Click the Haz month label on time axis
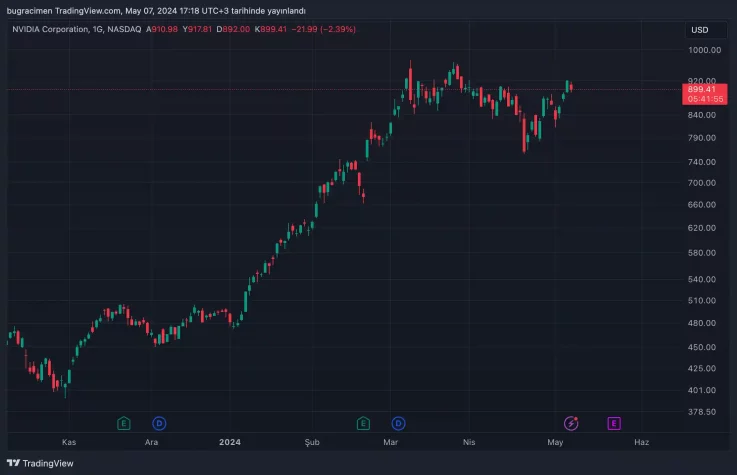The image size is (737, 475). (x=642, y=442)
